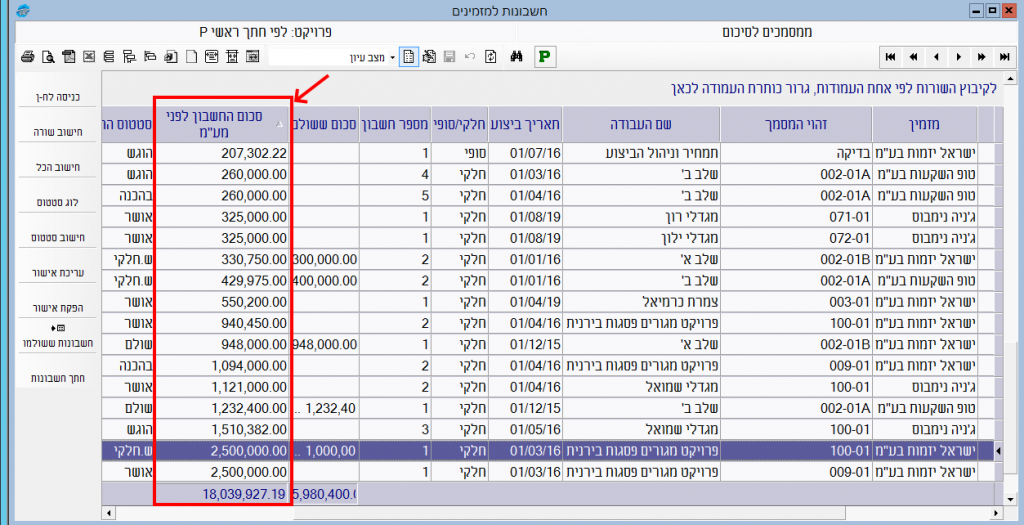Click the highlighted form view icon
Viewport: 1024px width, 525px height.
(x=409, y=57)
